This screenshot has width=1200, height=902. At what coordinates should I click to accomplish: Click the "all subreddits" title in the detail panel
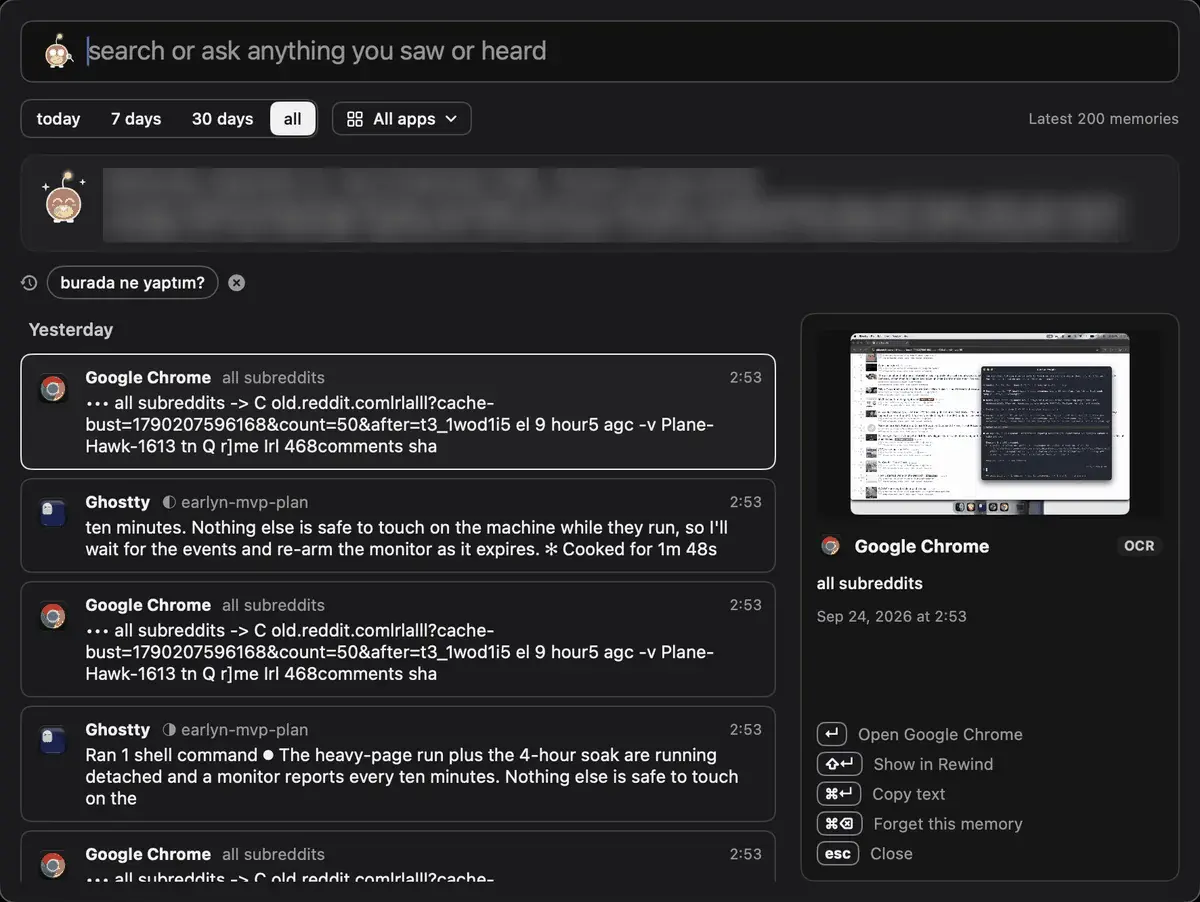tap(869, 583)
